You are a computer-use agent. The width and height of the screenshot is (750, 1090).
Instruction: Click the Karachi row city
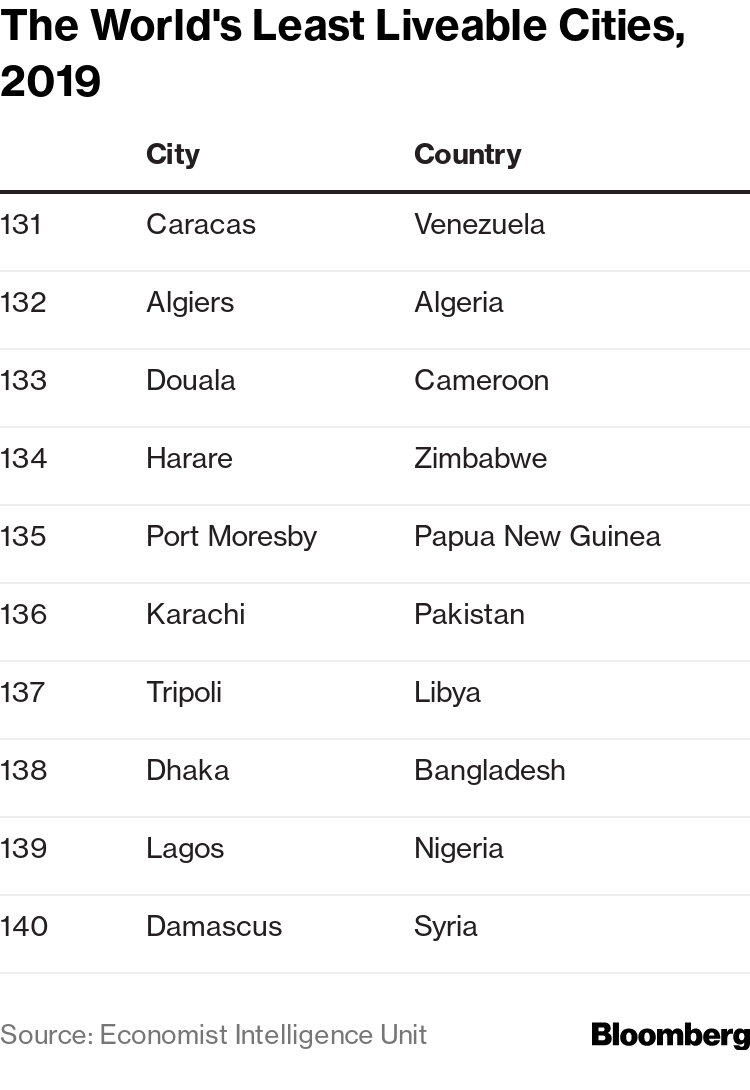click(x=195, y=615)
